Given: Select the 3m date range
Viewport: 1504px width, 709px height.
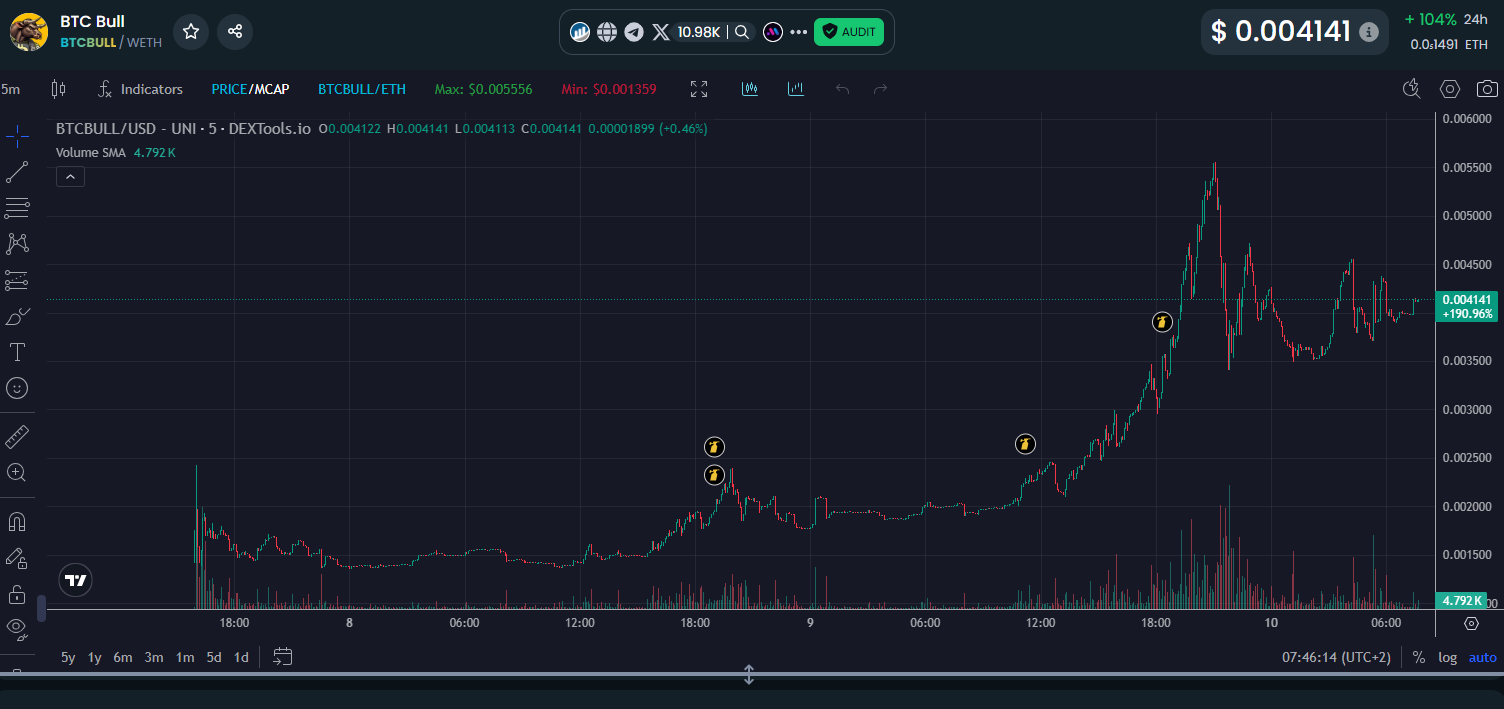Looking at the screenshot, I should pyautogui.click(x=154, y=657).
